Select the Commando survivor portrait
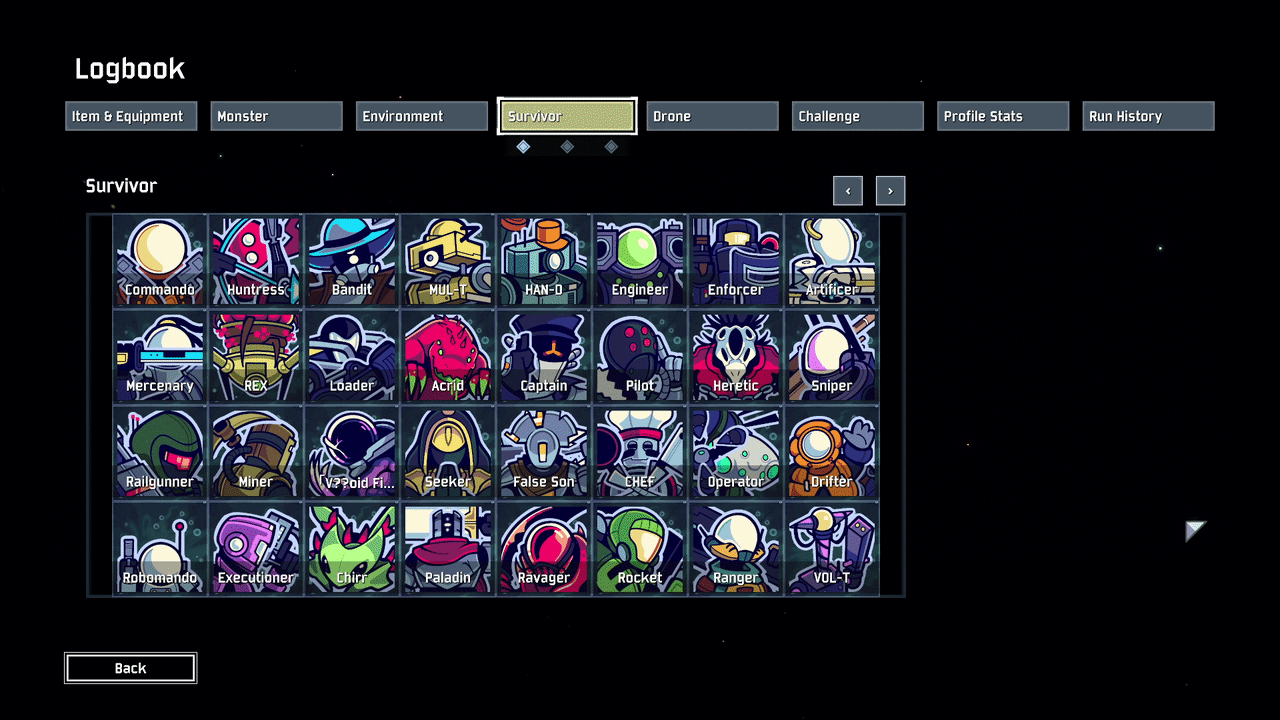This screenshot has width=1280, height=720. (160, 260)
